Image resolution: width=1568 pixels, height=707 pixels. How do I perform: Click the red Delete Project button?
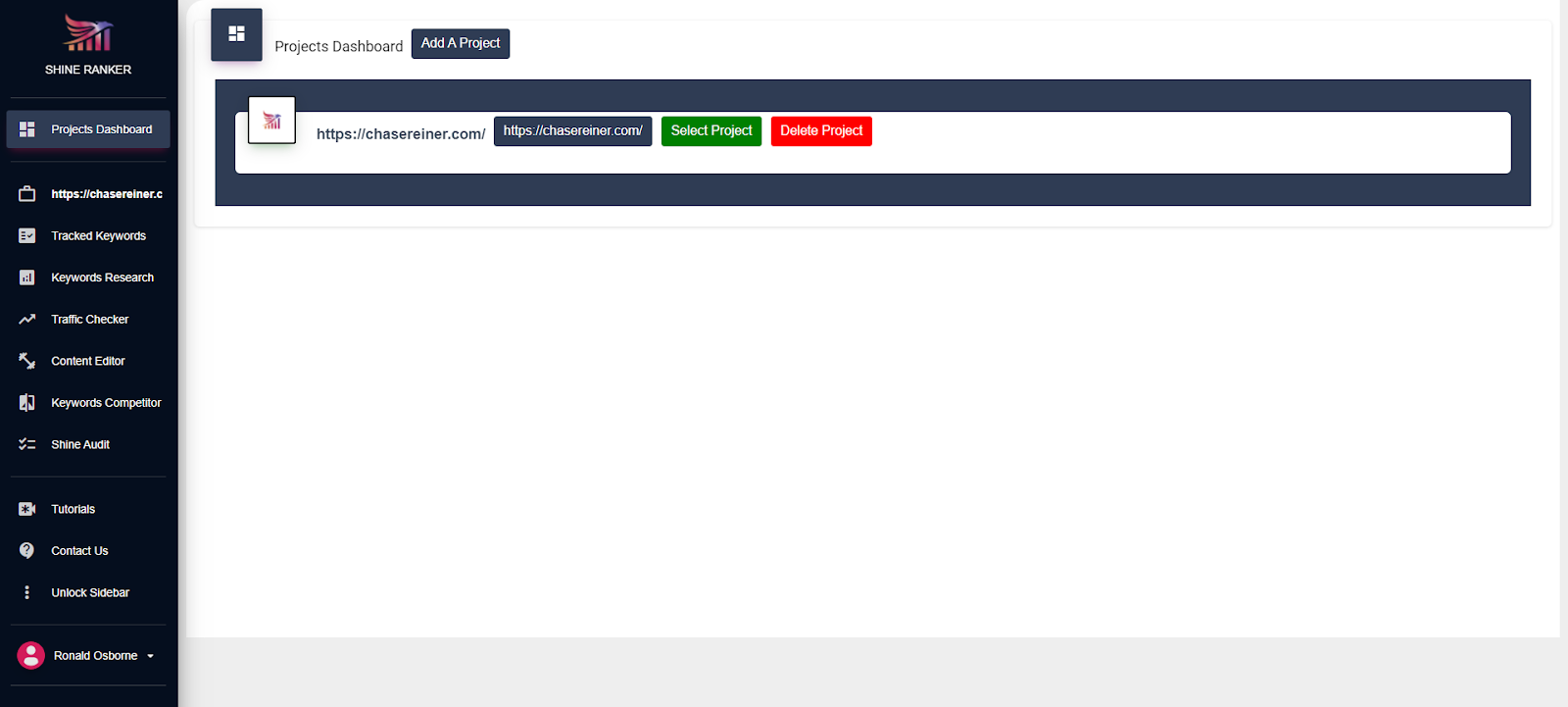point(821,131)
